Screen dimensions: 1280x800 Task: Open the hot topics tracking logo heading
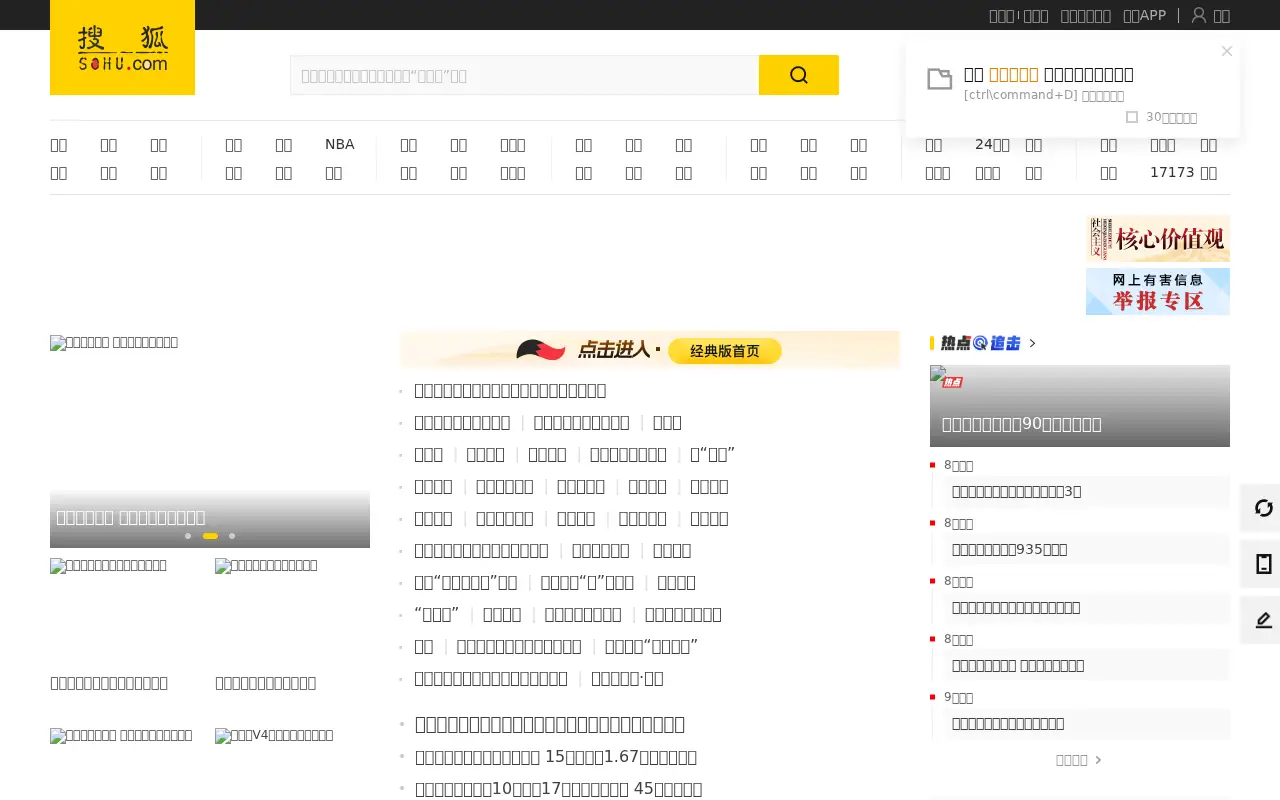pos(980,343)
